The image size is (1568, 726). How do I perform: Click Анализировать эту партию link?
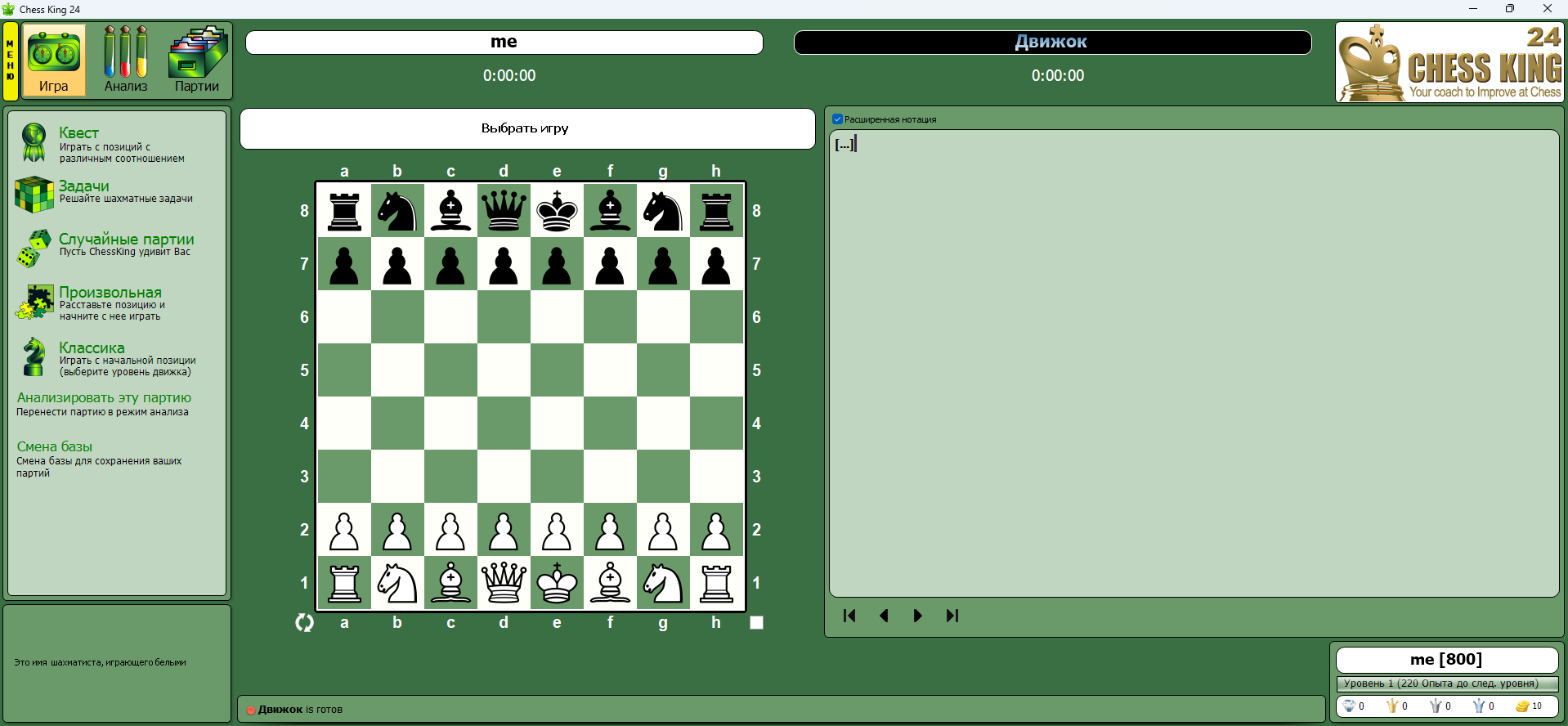(x=104, y=398)
